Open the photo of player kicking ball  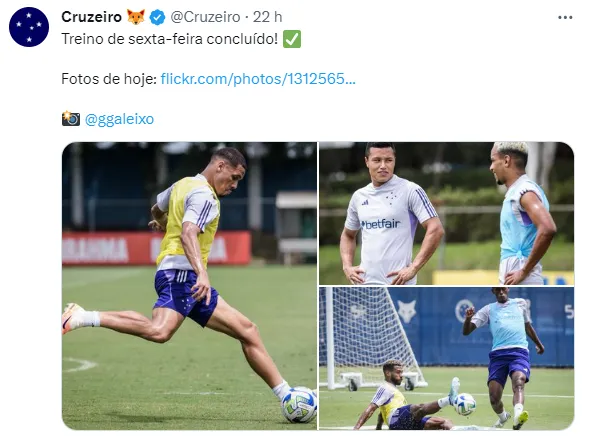point(189,286)
